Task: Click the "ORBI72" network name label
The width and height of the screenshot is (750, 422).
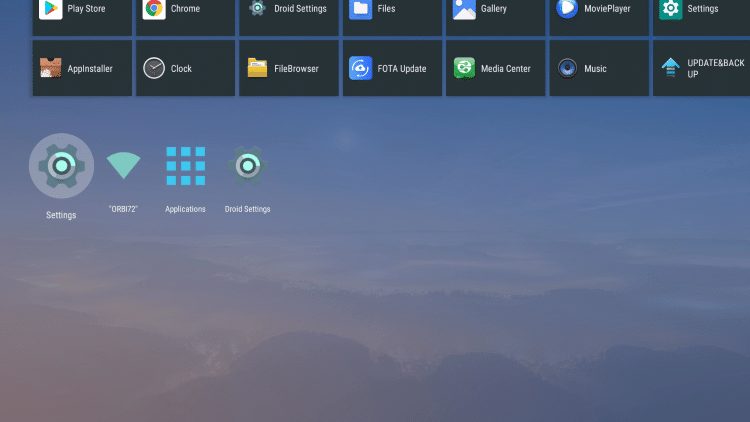Action: point(123,209)
